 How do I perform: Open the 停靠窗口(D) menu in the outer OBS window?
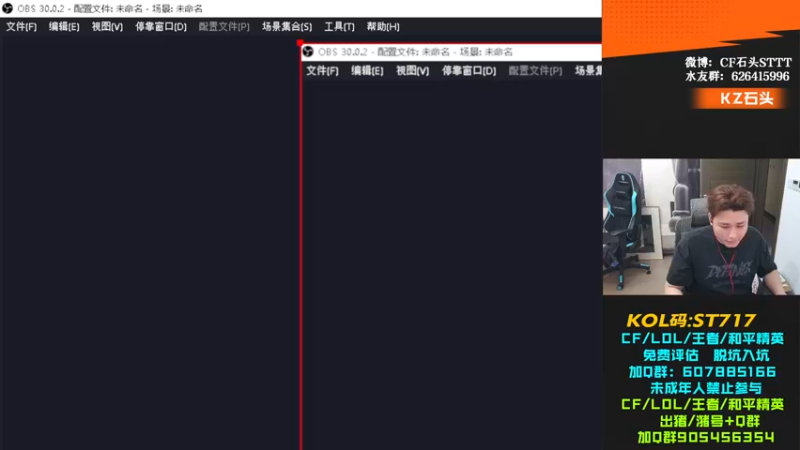(161, 27)
